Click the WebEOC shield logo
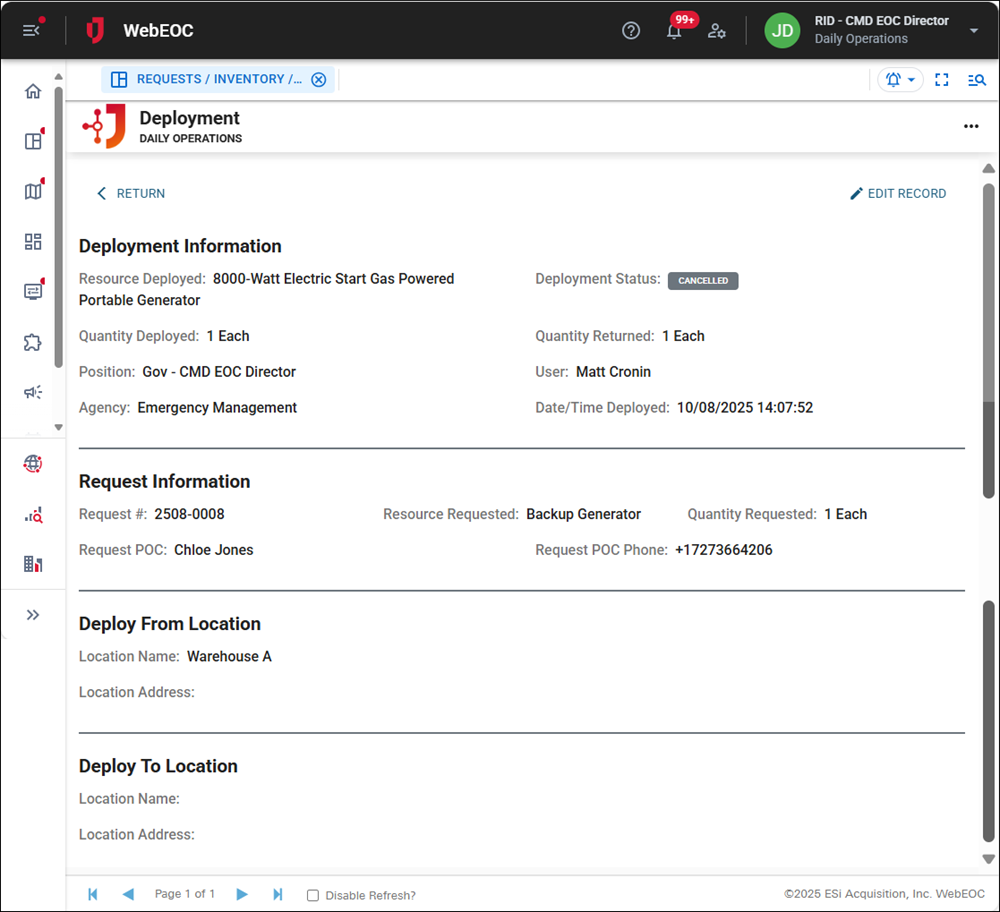 pyautogui.click(x=95, y=30)
